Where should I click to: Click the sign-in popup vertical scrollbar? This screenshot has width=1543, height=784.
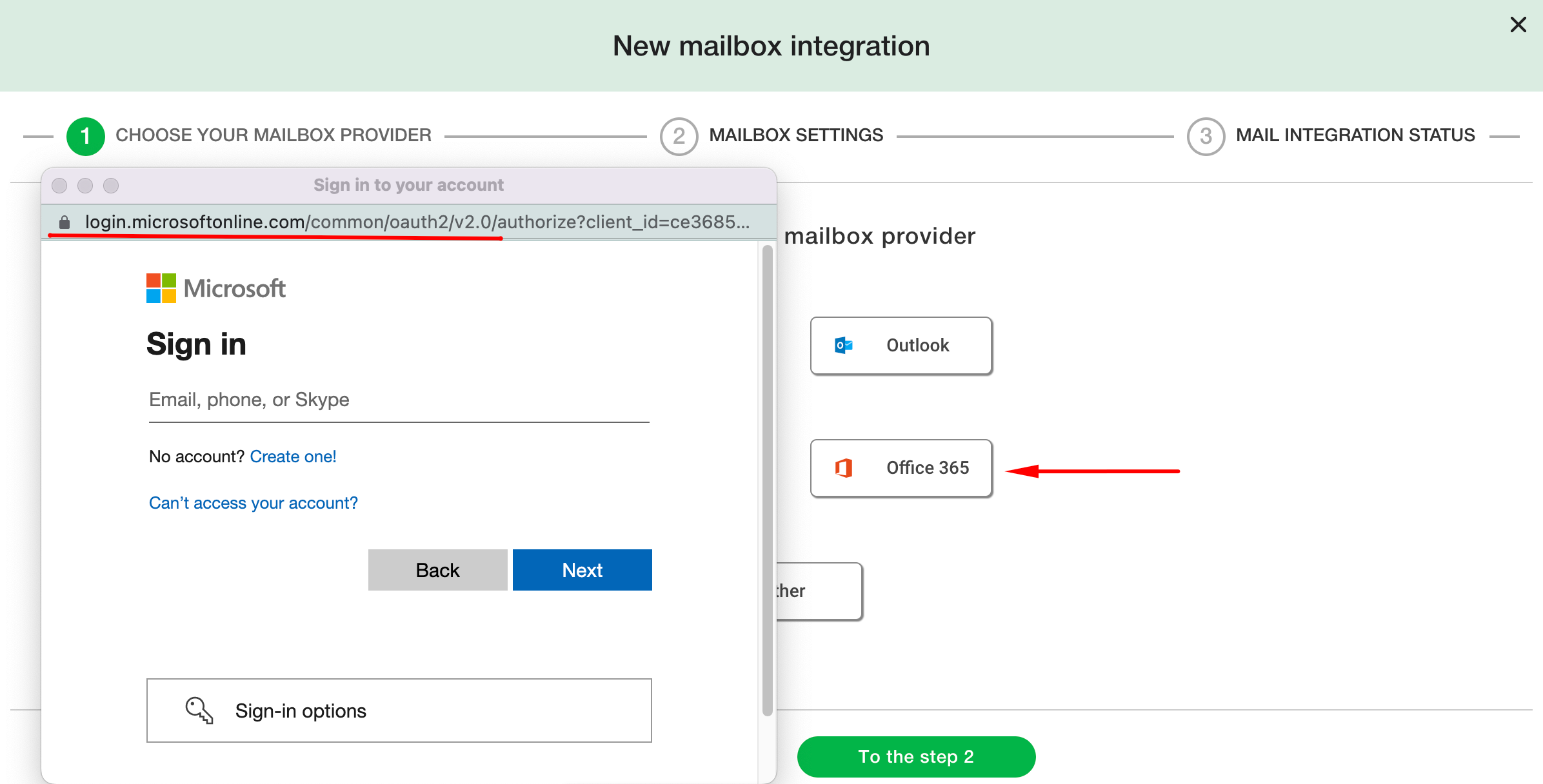767,480
